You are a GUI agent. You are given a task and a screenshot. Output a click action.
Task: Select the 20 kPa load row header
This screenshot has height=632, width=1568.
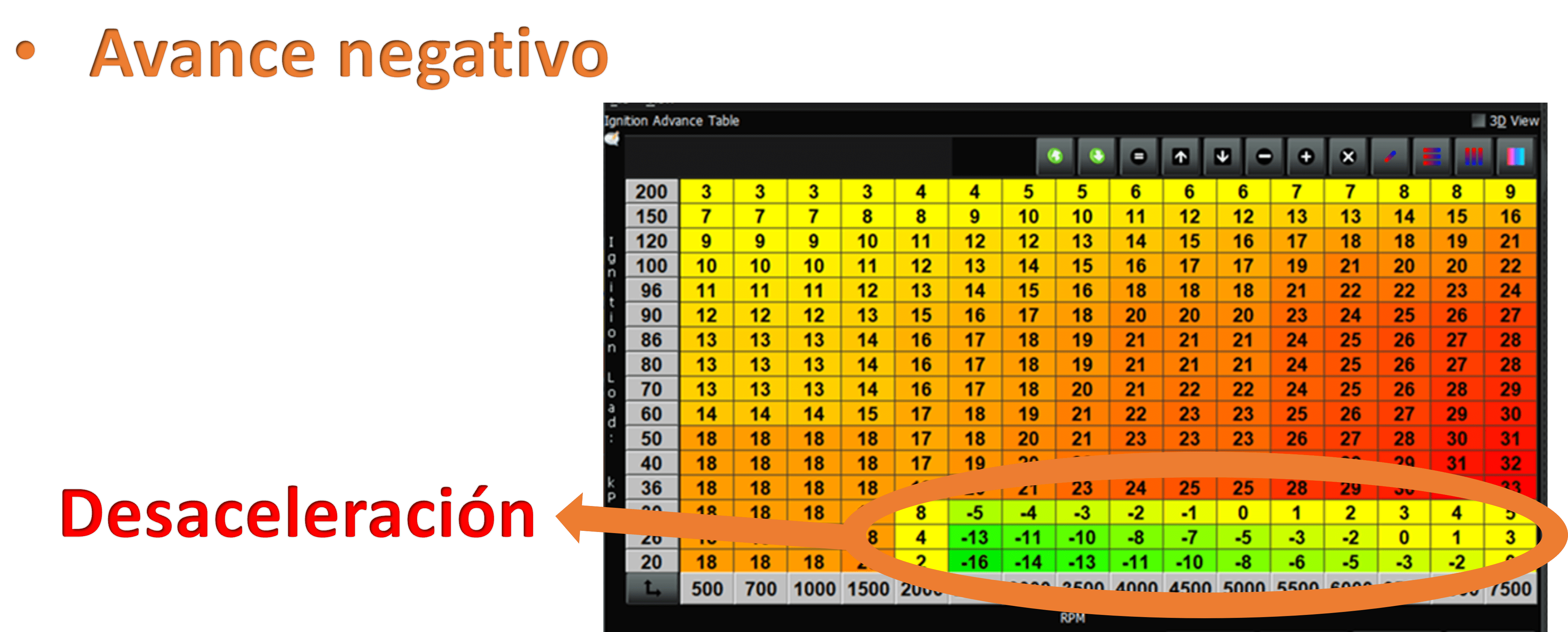tap(652, 561)
